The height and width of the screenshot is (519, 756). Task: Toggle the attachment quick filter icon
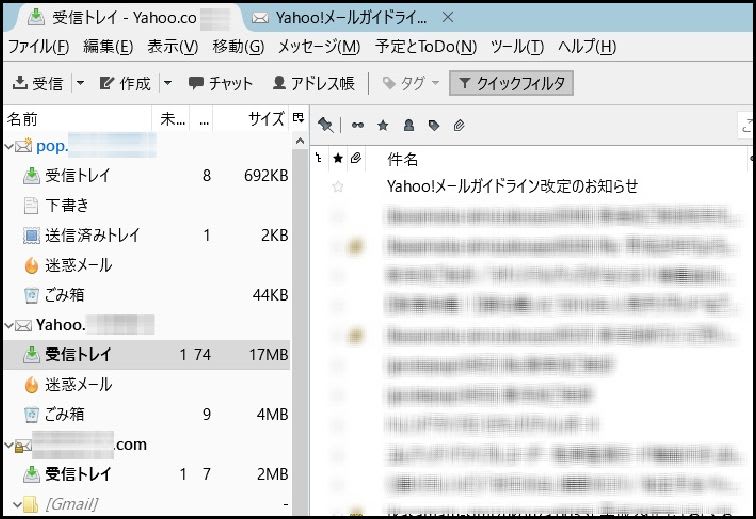pyautogui.click(x=459, y=125)
